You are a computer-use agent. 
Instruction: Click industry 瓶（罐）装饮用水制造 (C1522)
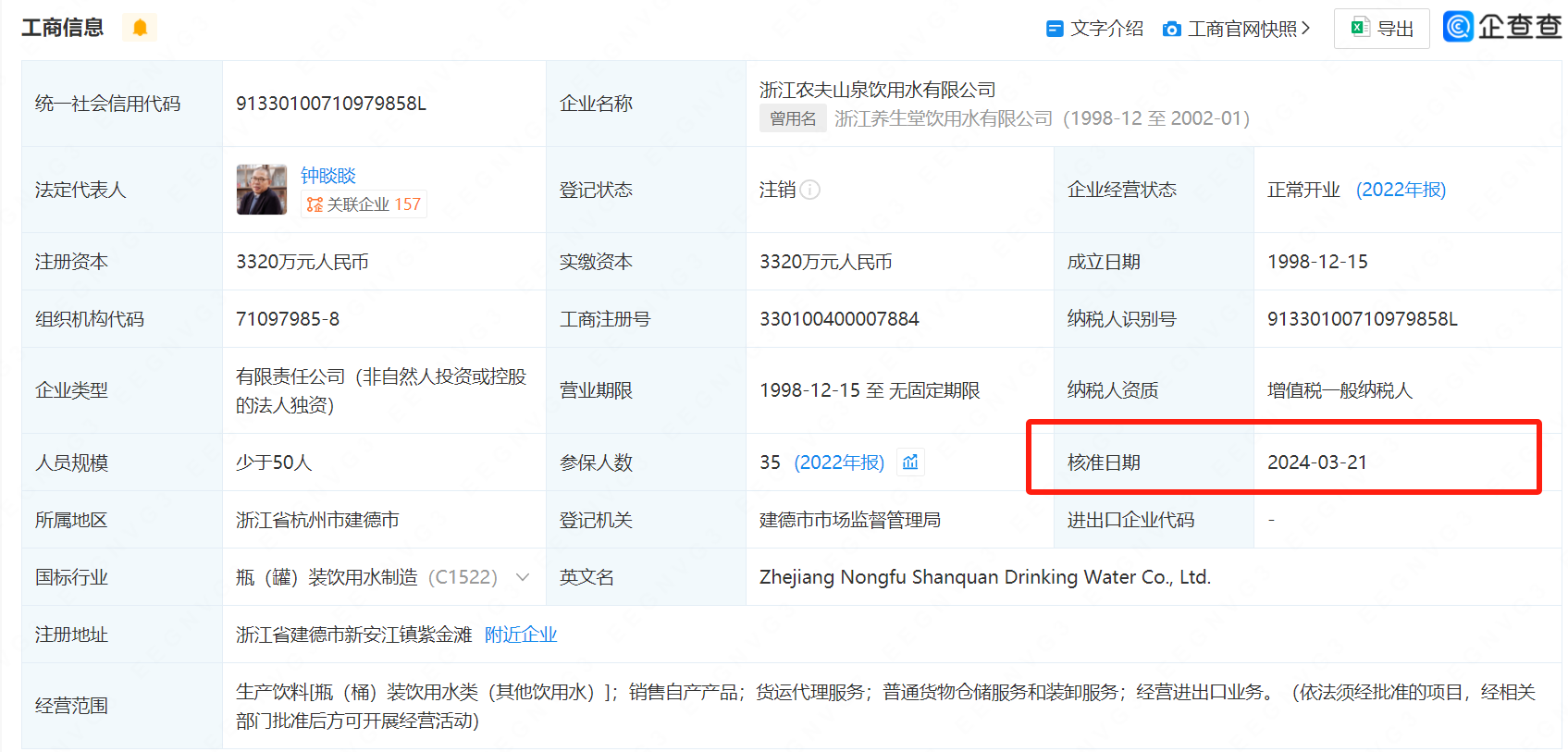point(366,577)
